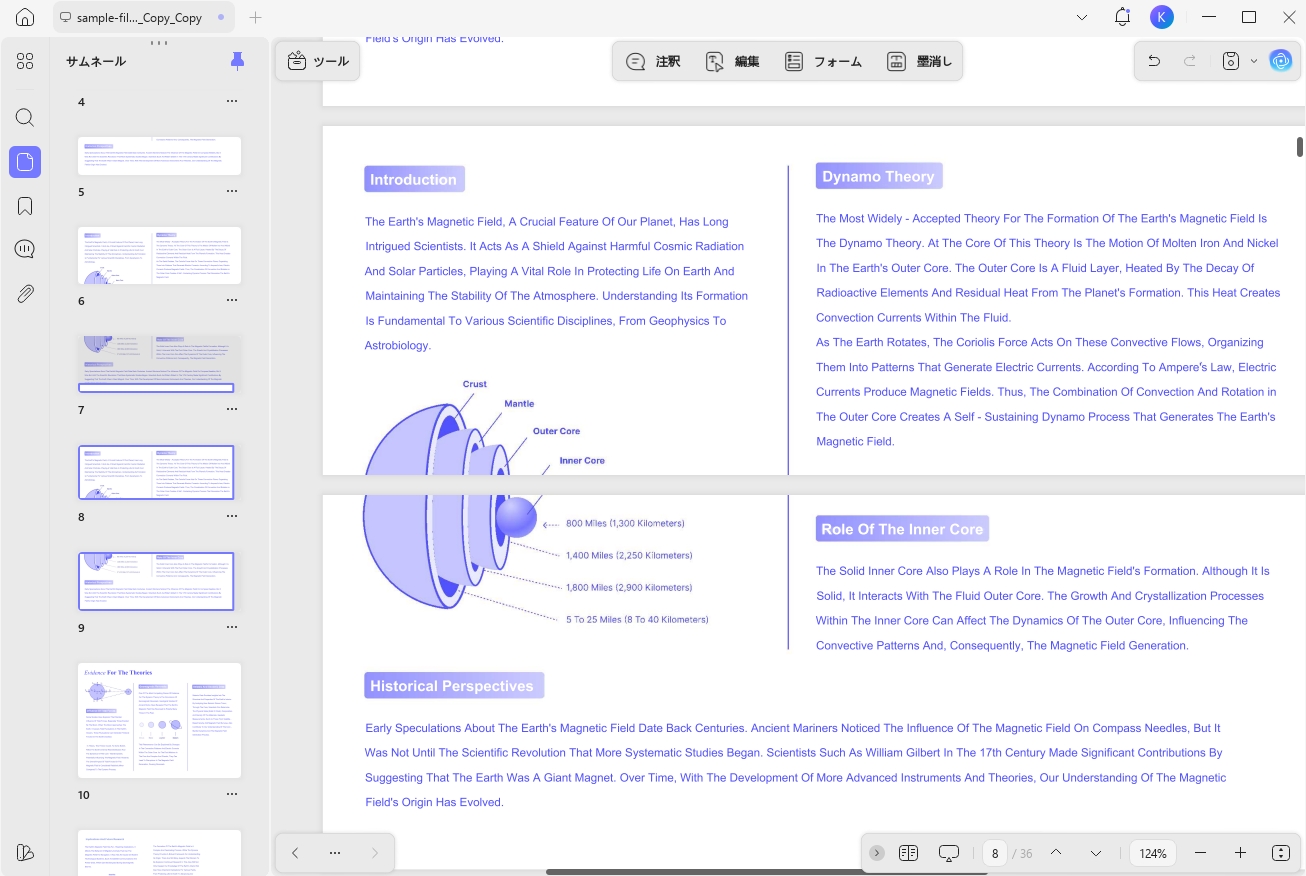Open the options menu for thumbnail page 7

[x=232, y=410]
